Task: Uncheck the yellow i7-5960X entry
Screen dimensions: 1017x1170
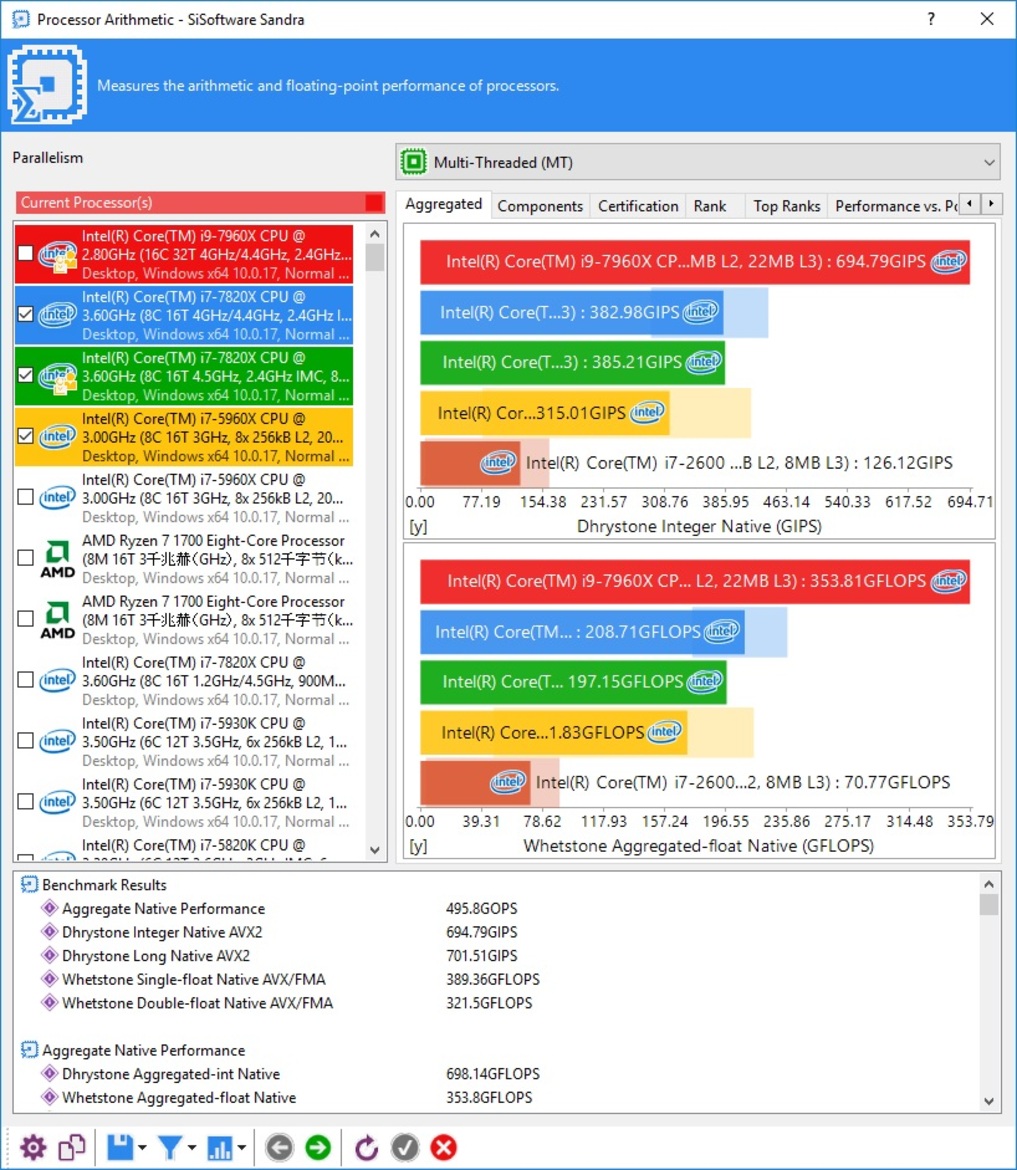Action: pyautogui.click(x=25, y=436)
